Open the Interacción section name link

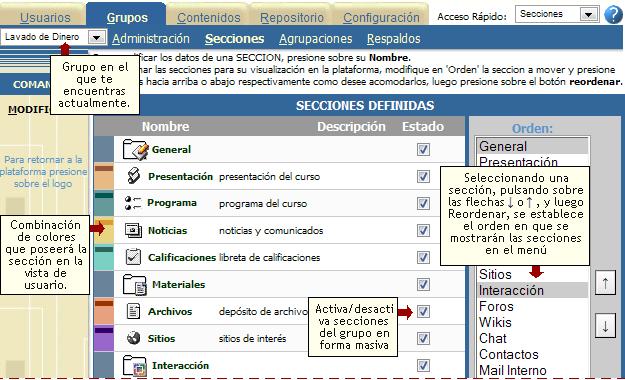(180, 366)
